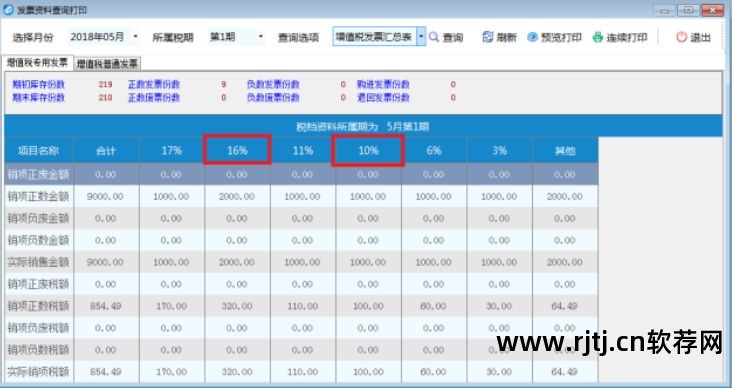Select the 项目名称 column header
This screenshot has width=732, height=388.
click(x=39, y=151)
